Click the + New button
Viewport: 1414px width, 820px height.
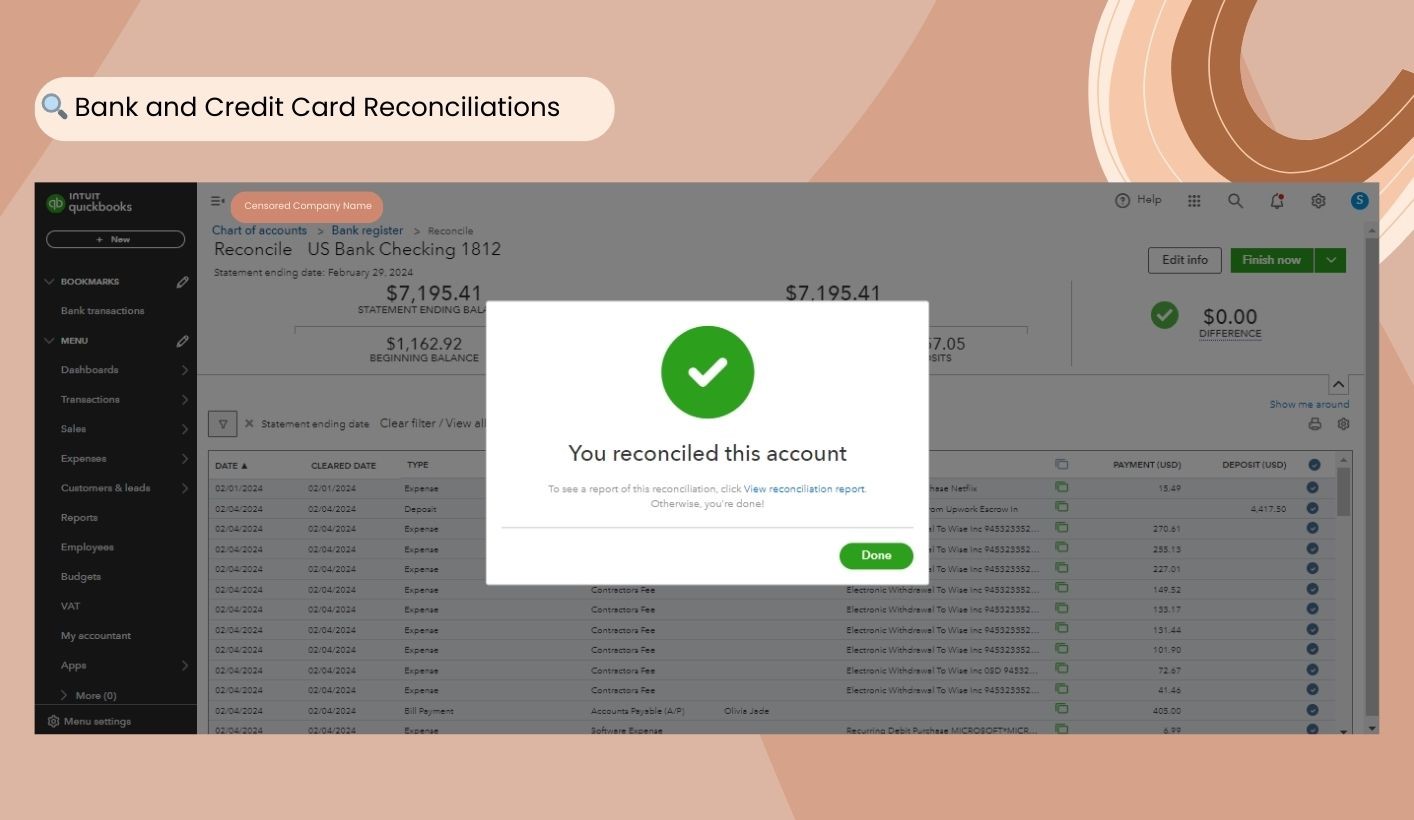point(115,240)
